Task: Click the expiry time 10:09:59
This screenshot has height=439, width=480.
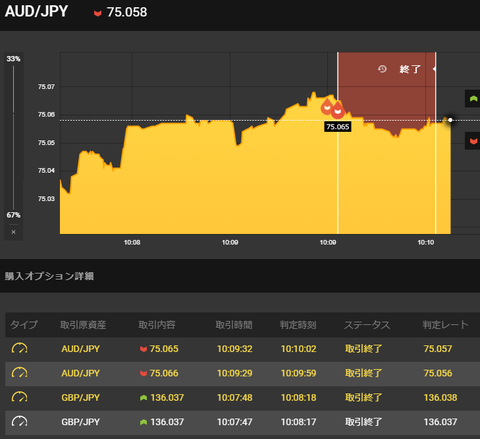Action: [298, 373]
